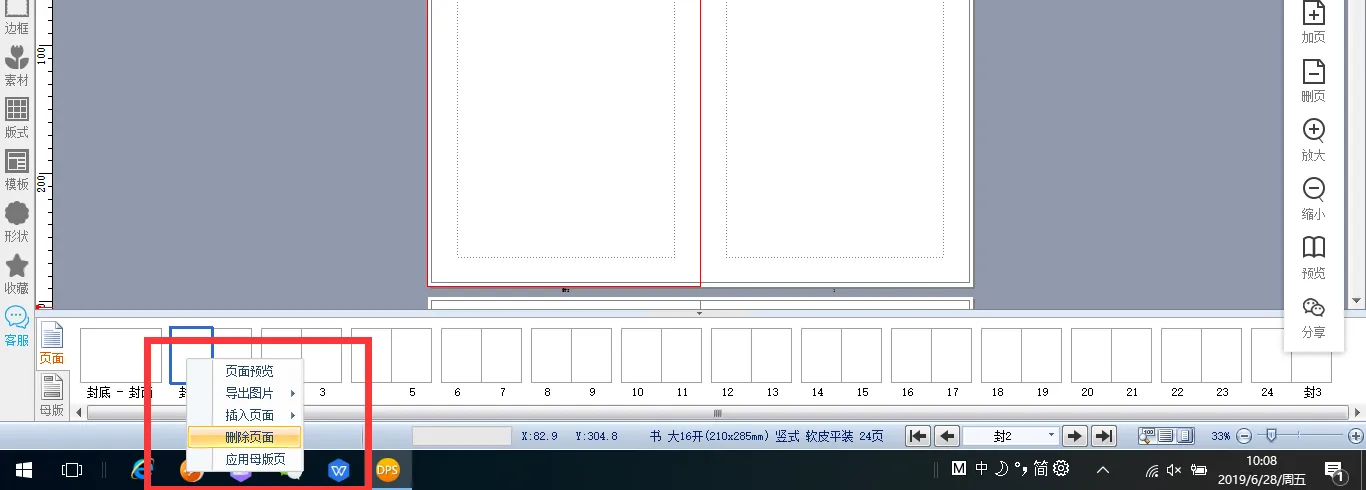Open the 预览 book preview

coord(1313,258)
